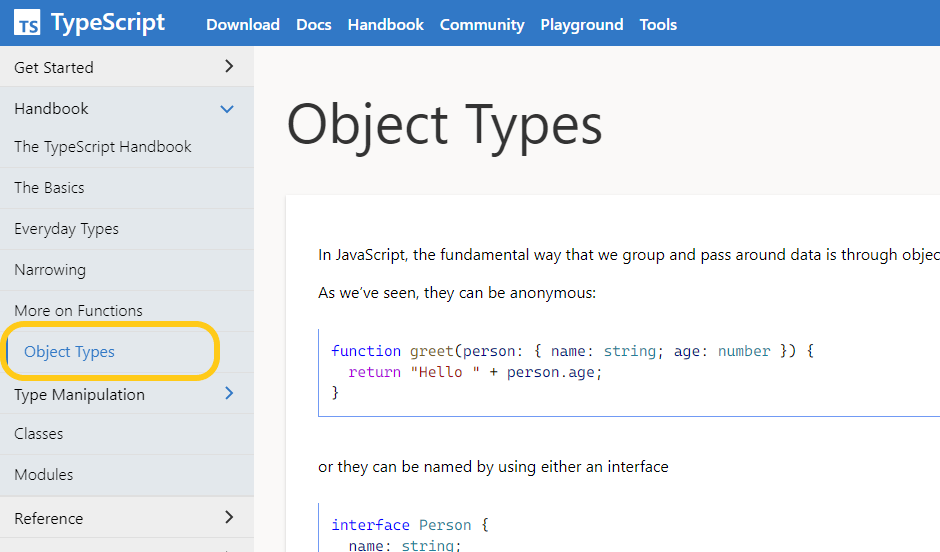Open More on Functions chapter

79,310
